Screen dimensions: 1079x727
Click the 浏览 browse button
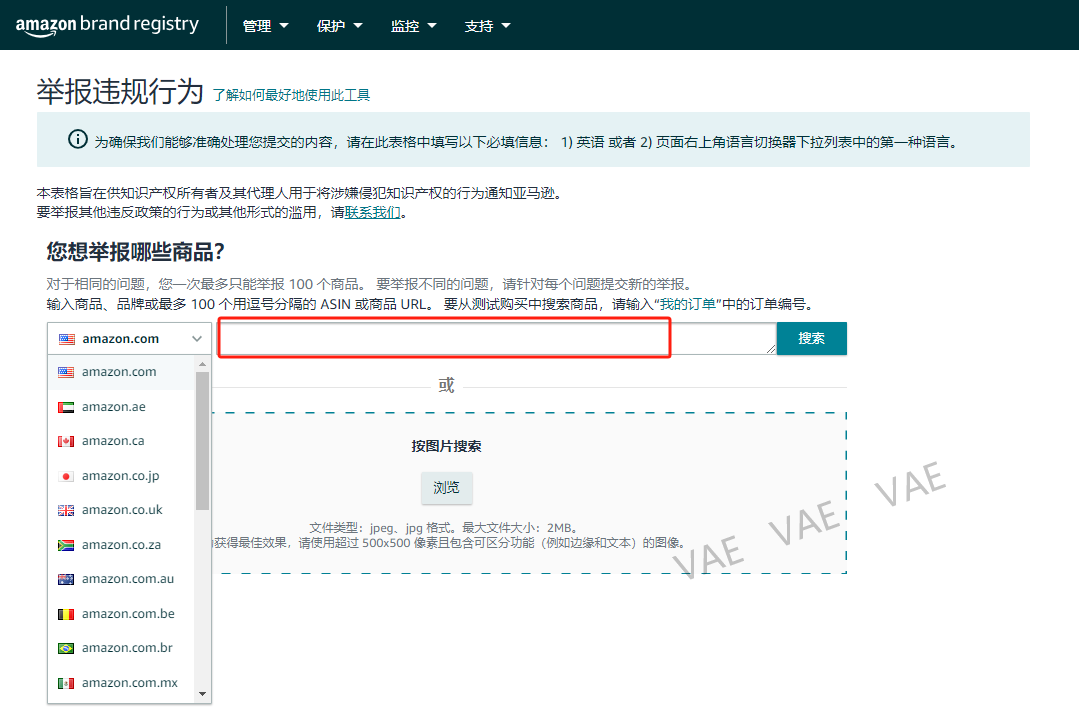tap(447, 487)
